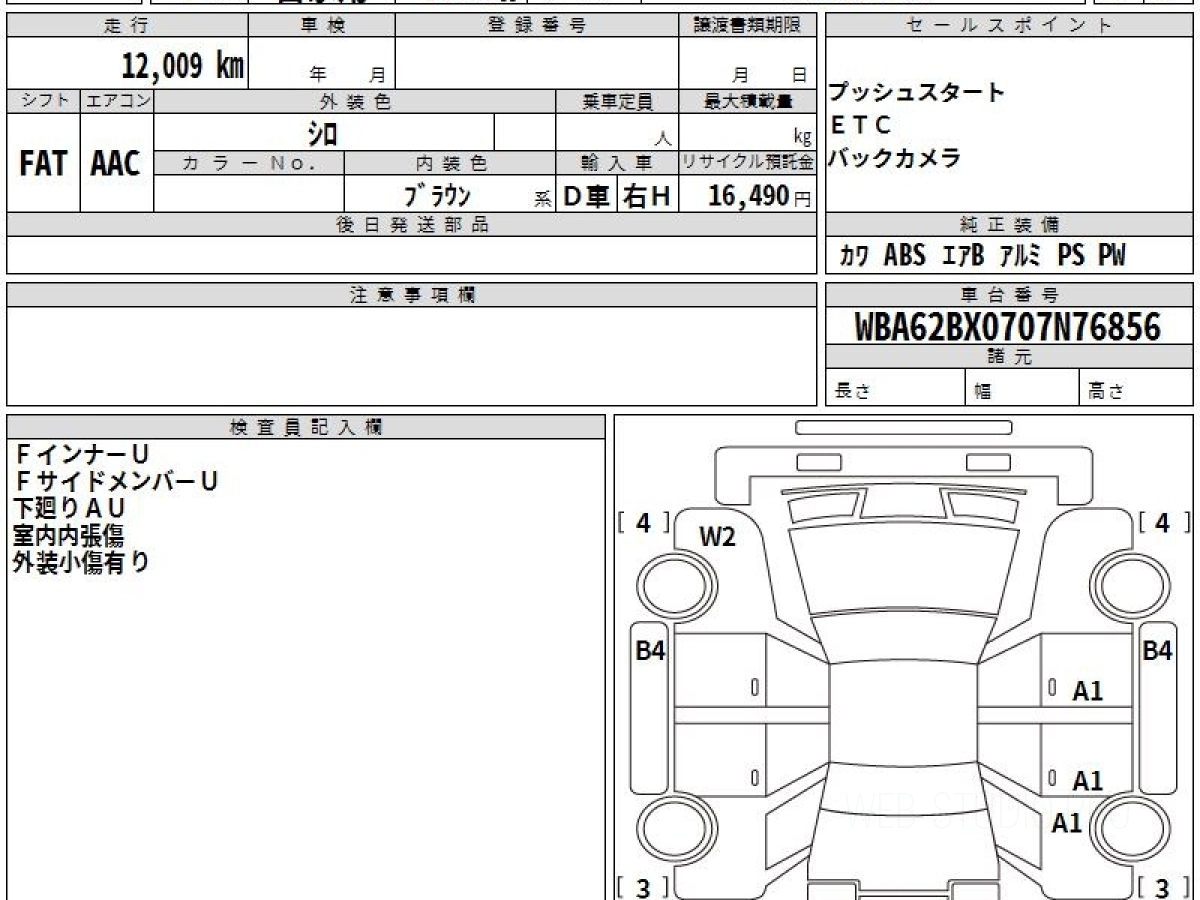Click the PS equipment entry

point(1071,257)
